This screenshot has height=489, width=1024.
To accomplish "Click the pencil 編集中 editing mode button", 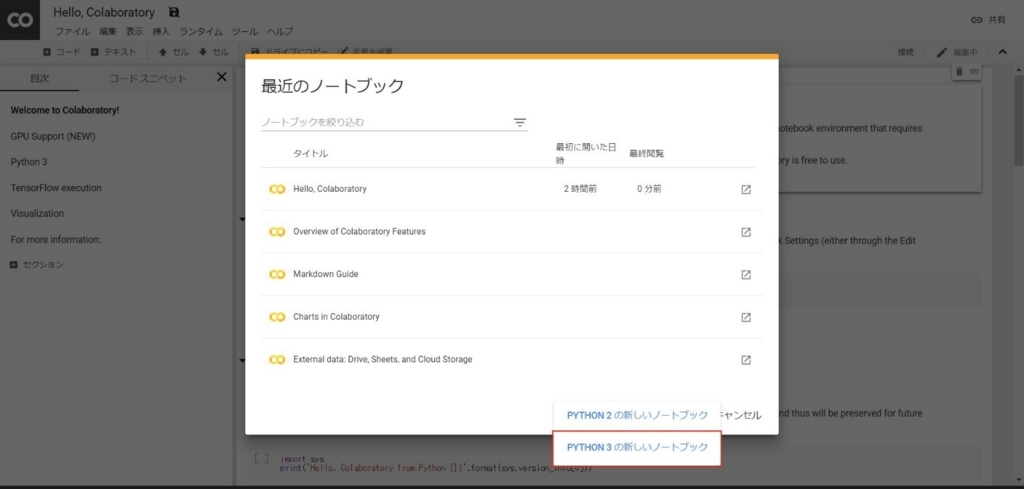I will pyautogui.click(x=957, y=52).
